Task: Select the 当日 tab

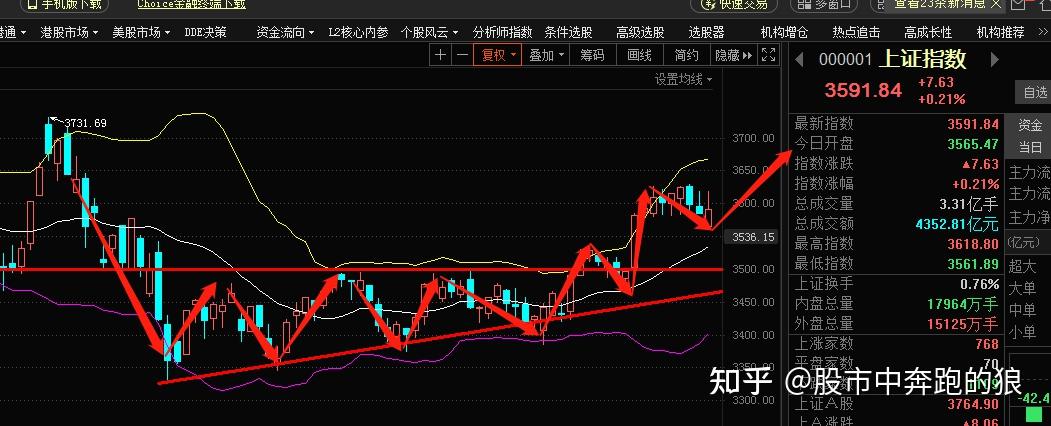Action: [x=1030, y=147]
